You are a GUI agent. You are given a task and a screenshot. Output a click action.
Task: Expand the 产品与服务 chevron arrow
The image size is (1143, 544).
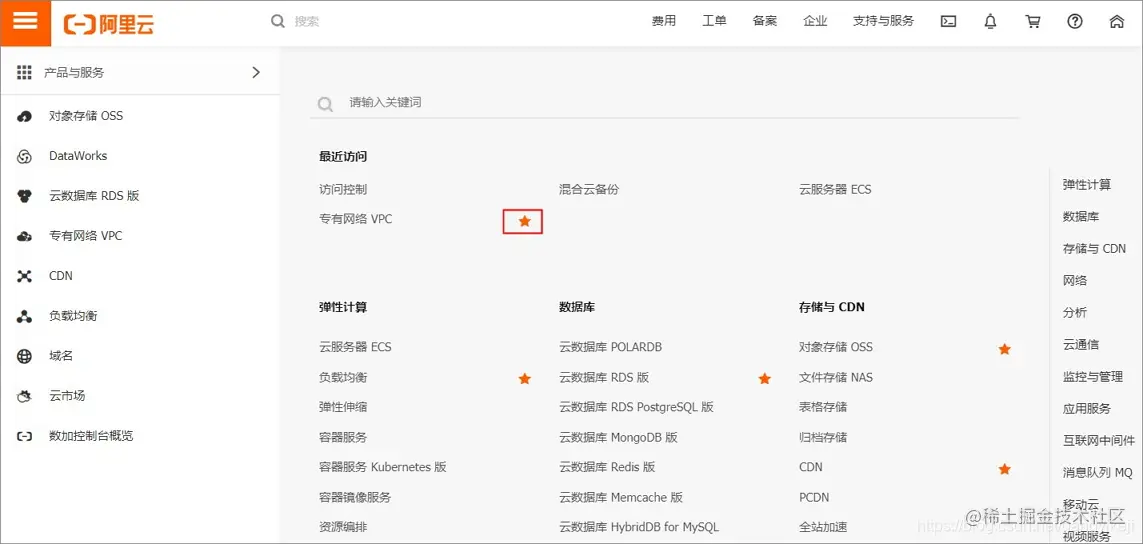(256, 72)
